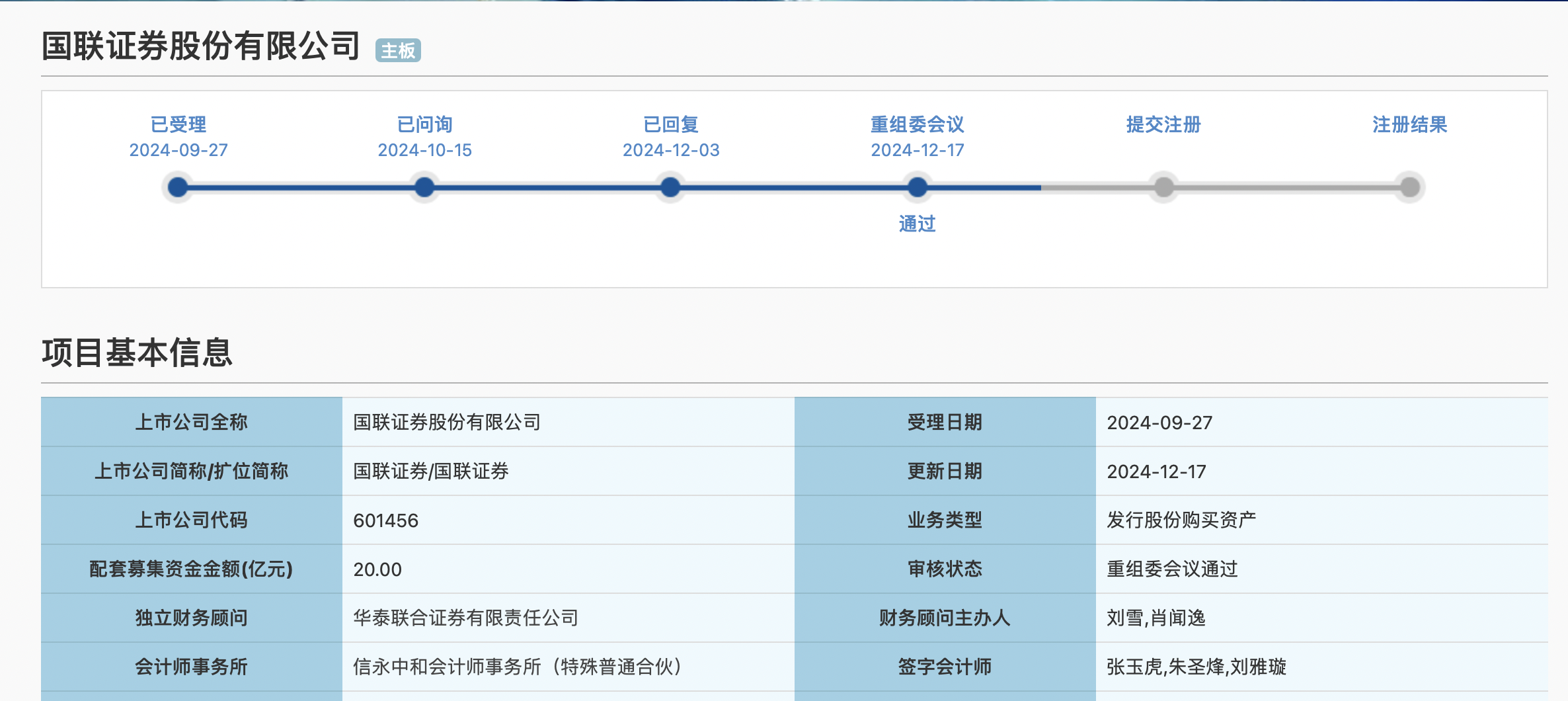Click the 已受理 stage label
This screenshot has height=701, width=1568.
pyautogui.click(x=178, y=124)
